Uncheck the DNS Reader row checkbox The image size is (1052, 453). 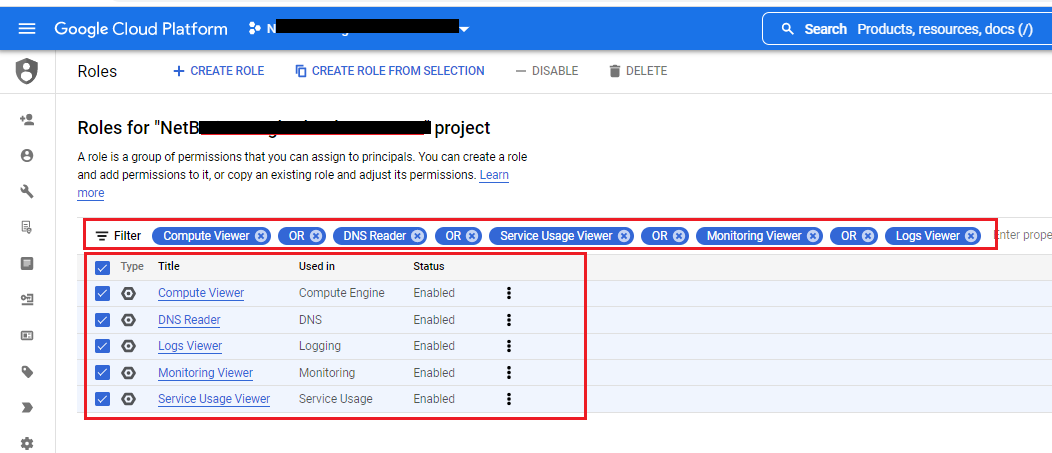tap(103, 320)
